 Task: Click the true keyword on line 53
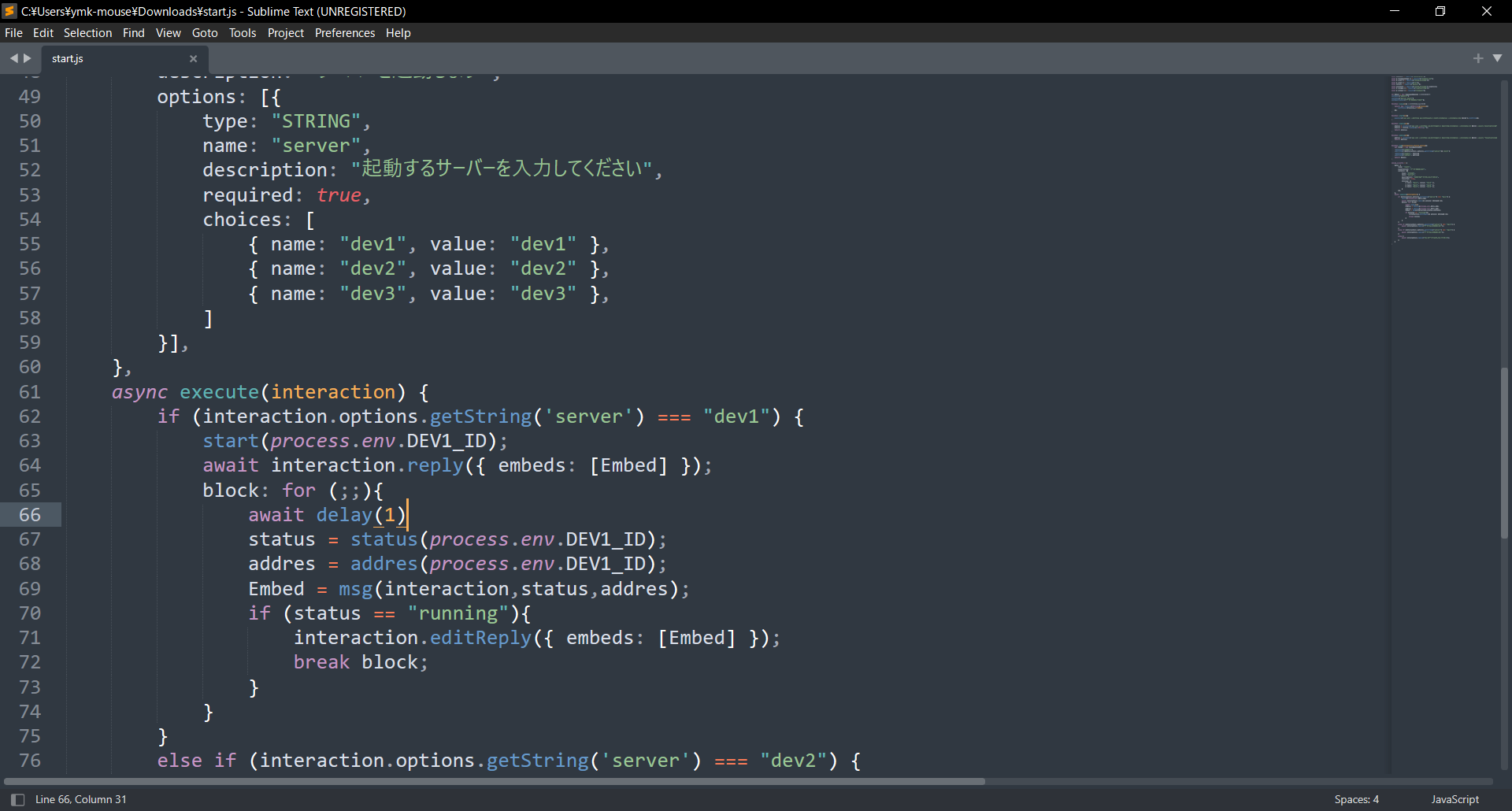339,195
